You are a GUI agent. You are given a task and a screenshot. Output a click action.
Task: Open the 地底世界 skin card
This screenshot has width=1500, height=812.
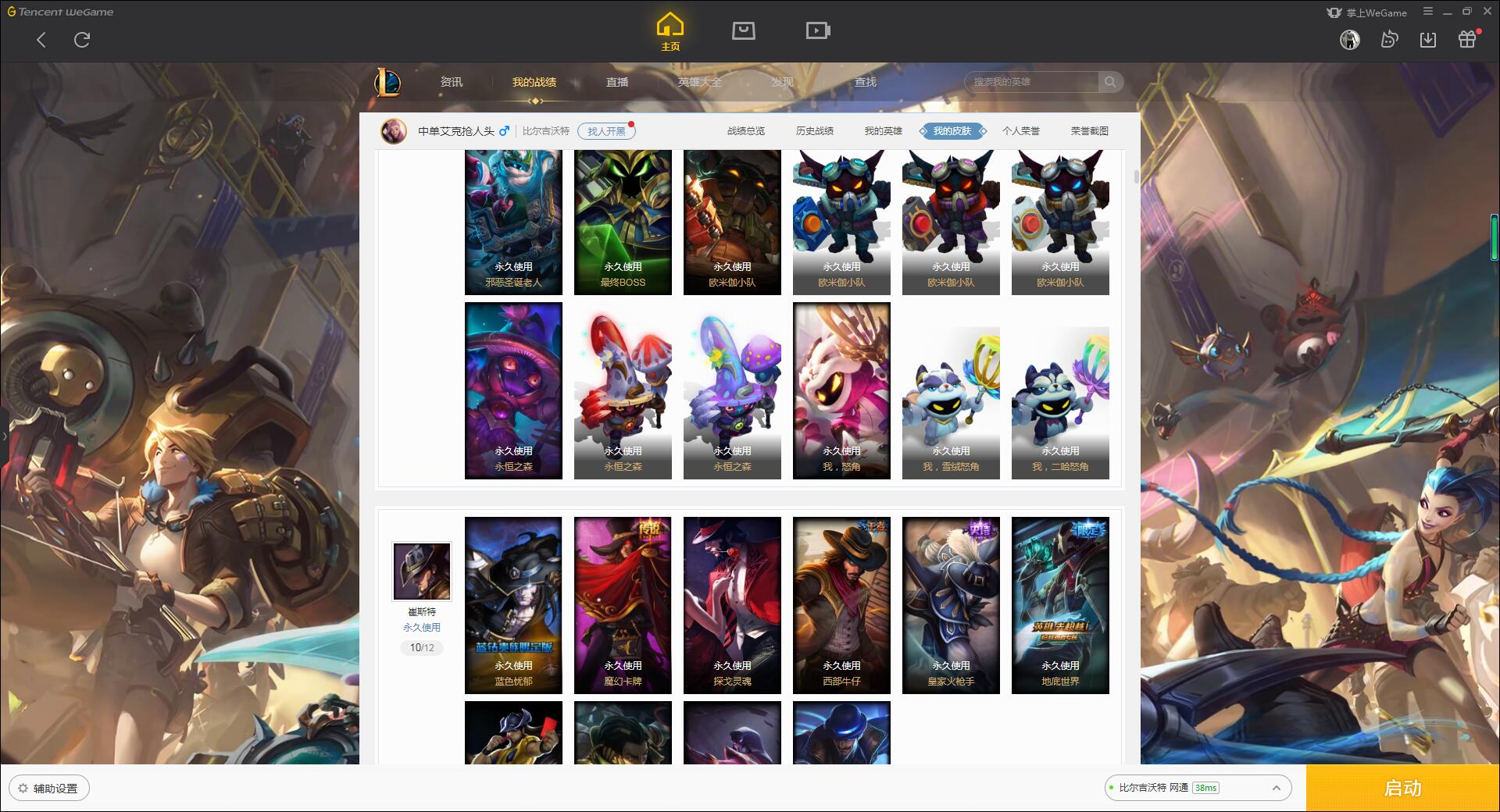point(1060,605)
